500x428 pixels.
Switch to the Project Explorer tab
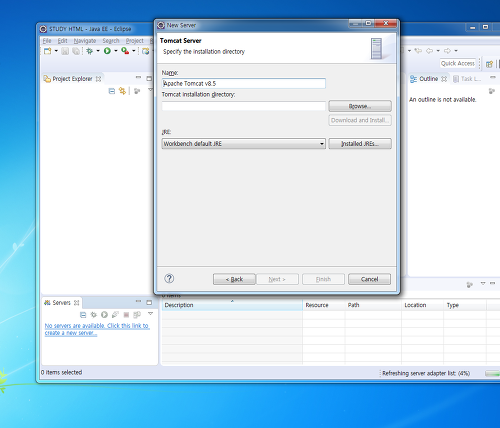pyautogui.click(x=72, y=79)
